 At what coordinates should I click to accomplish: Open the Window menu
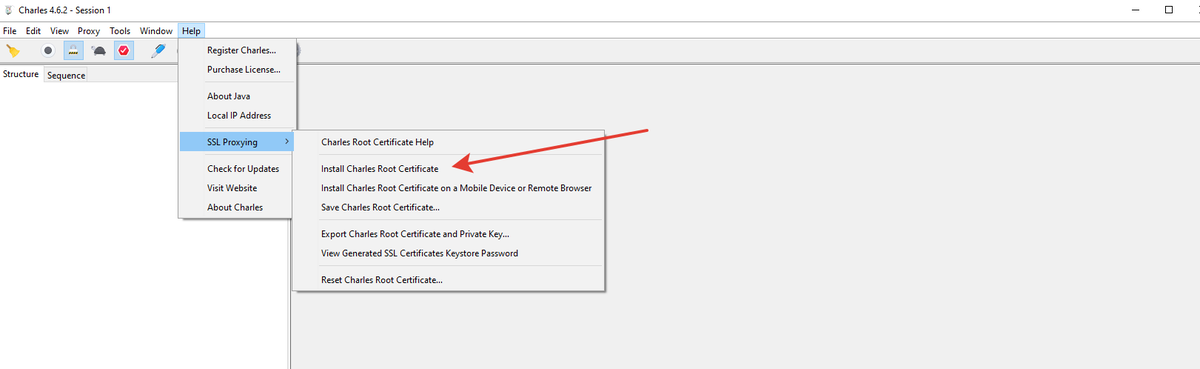(x=156, y=31)
